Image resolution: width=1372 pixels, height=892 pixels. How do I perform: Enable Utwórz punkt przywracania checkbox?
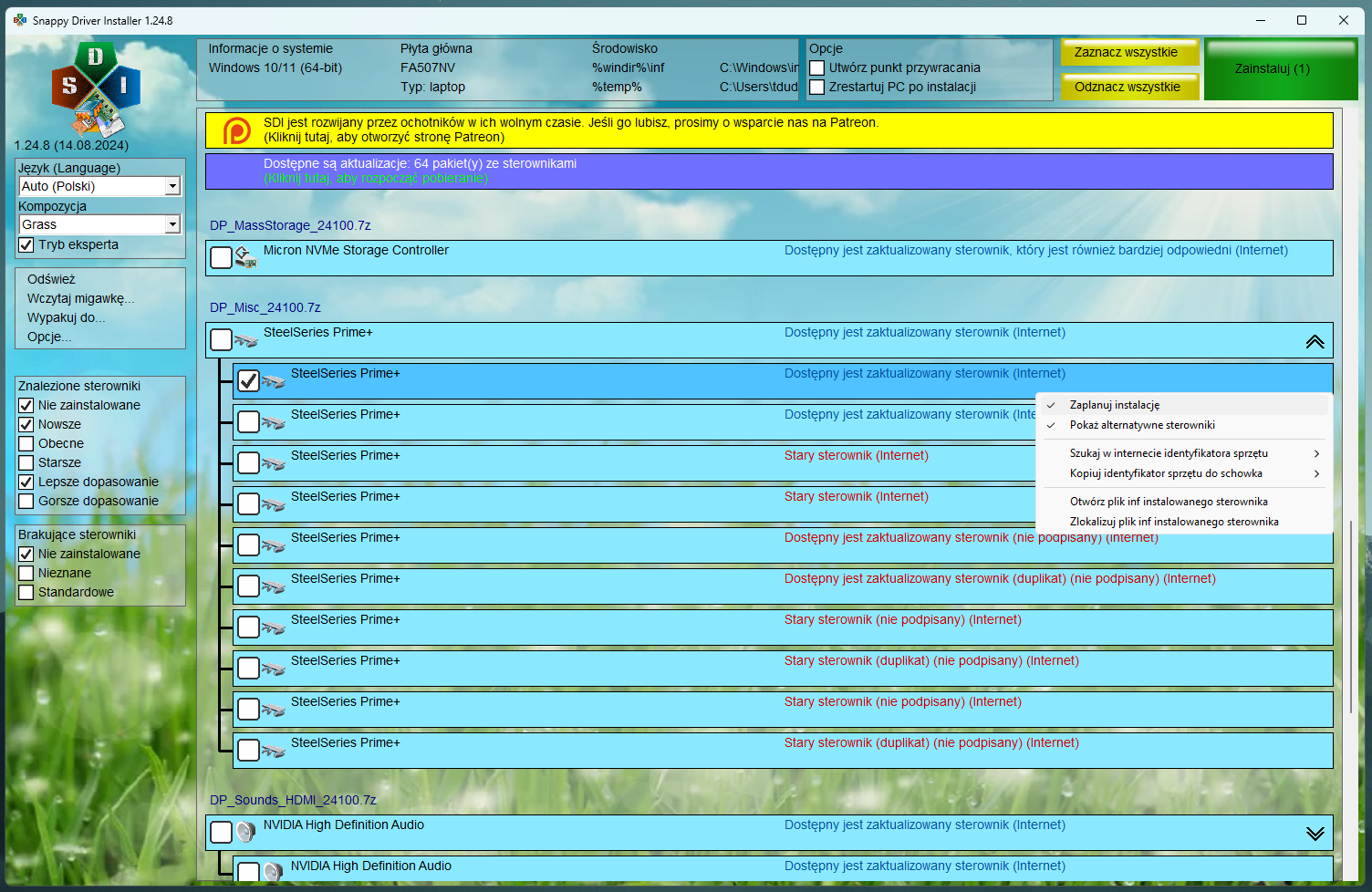pyautogui.click(x=817, y=67)
